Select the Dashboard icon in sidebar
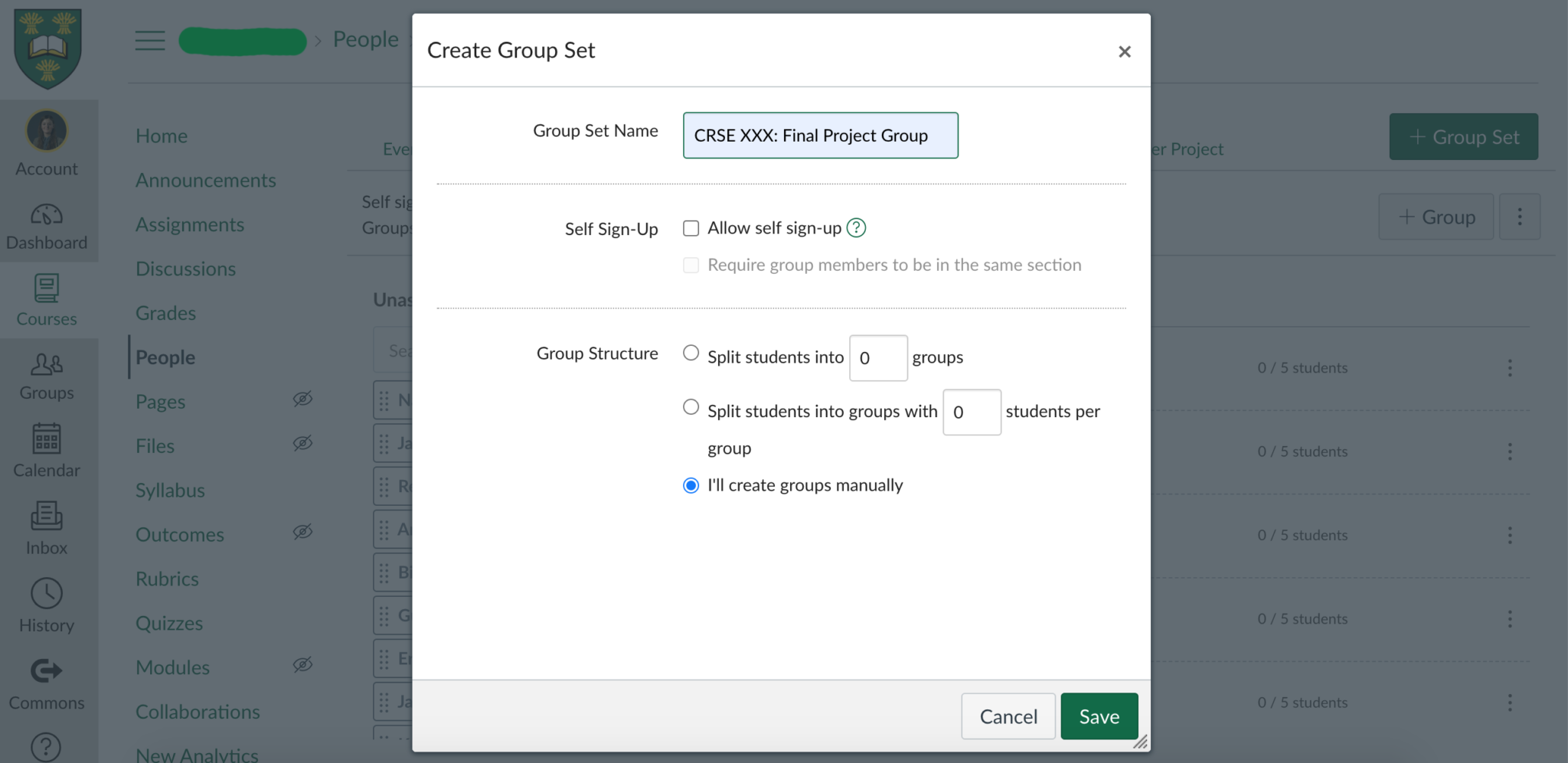Image resolution: width=1568 pixels, height=763 pixels. (47, 218)
